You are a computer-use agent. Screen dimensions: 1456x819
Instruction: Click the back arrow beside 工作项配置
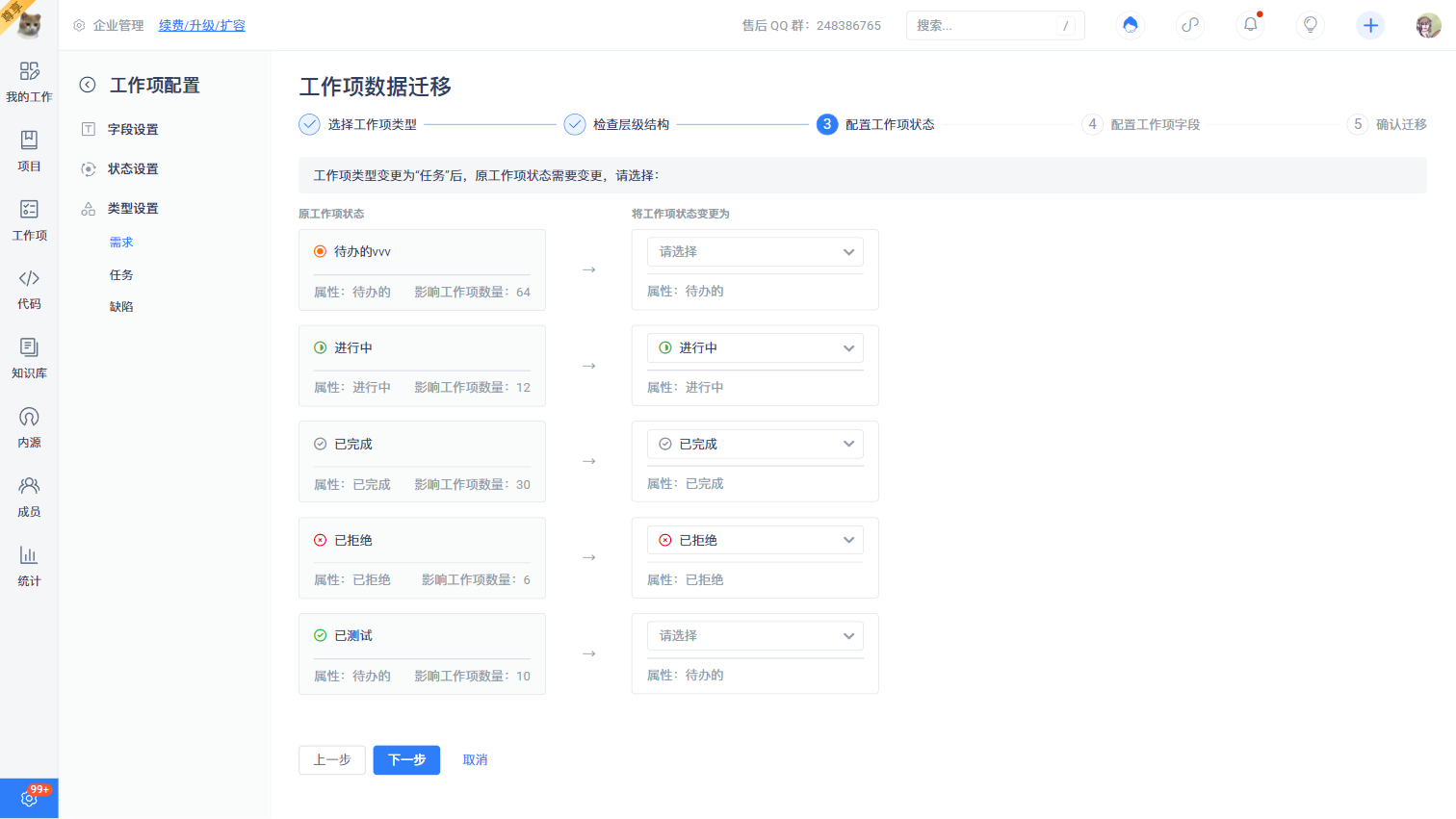(88, 85)
